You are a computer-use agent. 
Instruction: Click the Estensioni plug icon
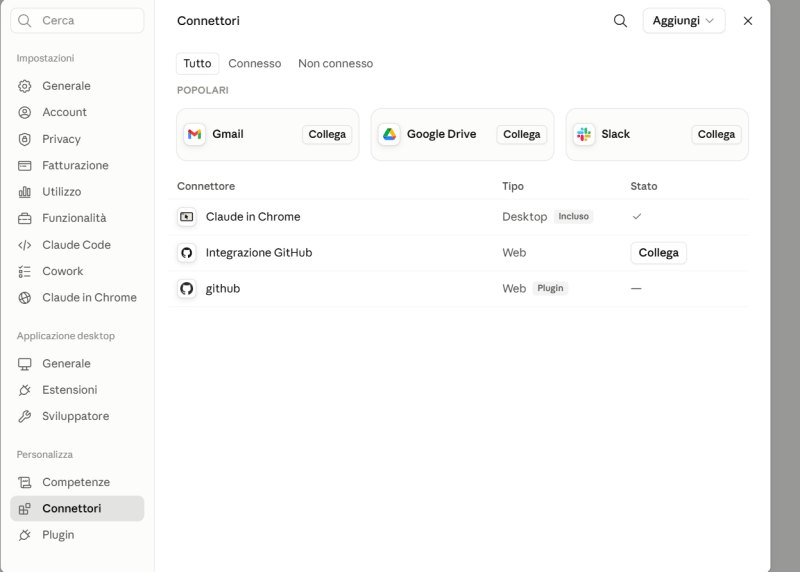click(24, 390)
